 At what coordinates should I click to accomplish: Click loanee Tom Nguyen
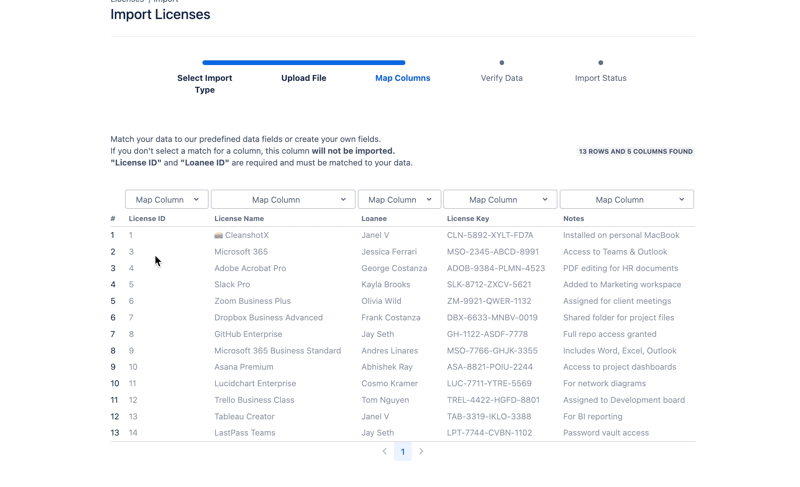click(x=385, y=400)
